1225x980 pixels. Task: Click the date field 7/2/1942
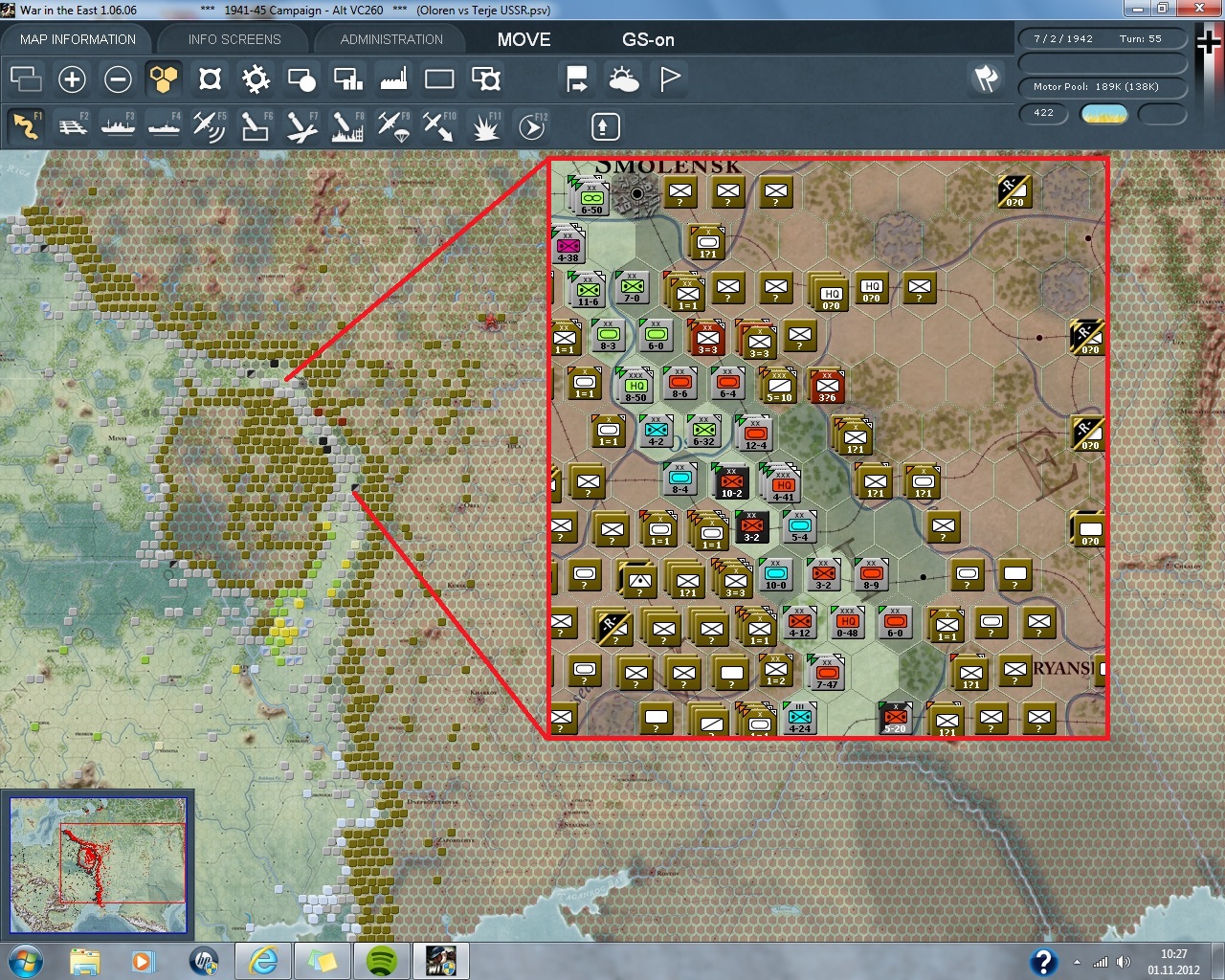(x=1063, y=39)
